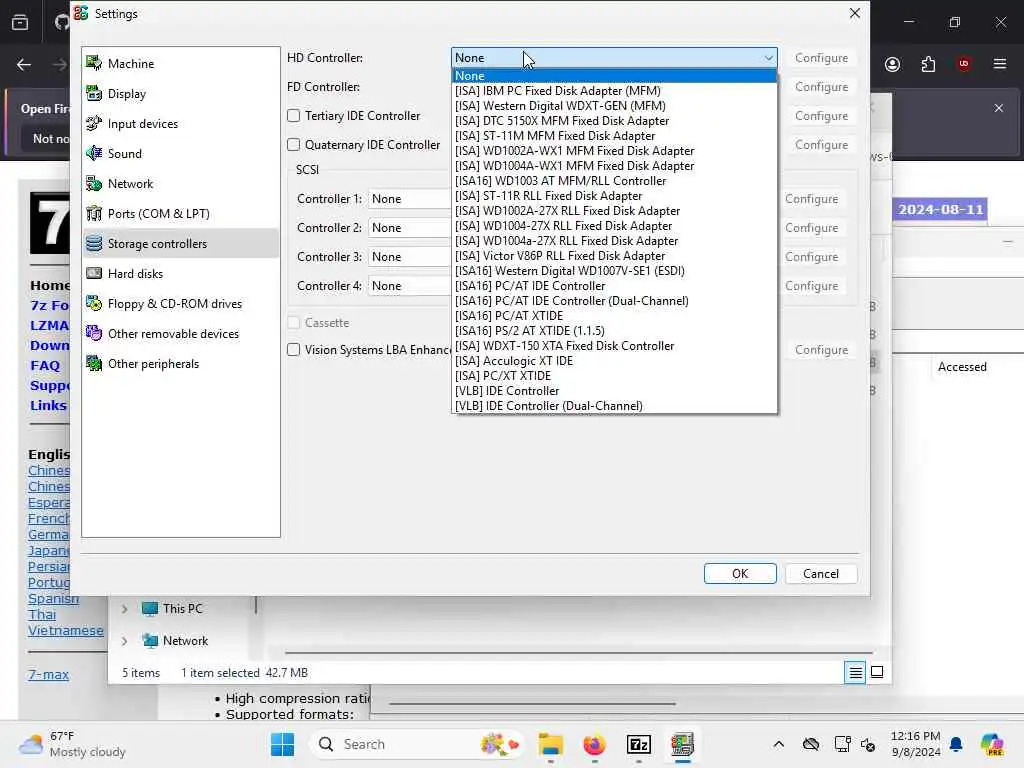Open the notifications bell in taskbar

click(x=956, y=744)
